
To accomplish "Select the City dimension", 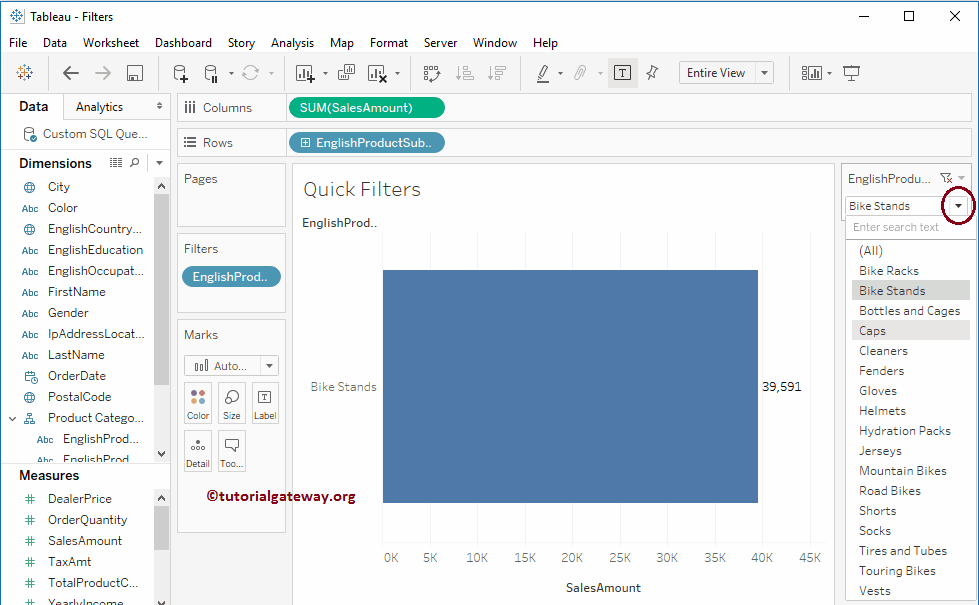I will click(59, 187).
